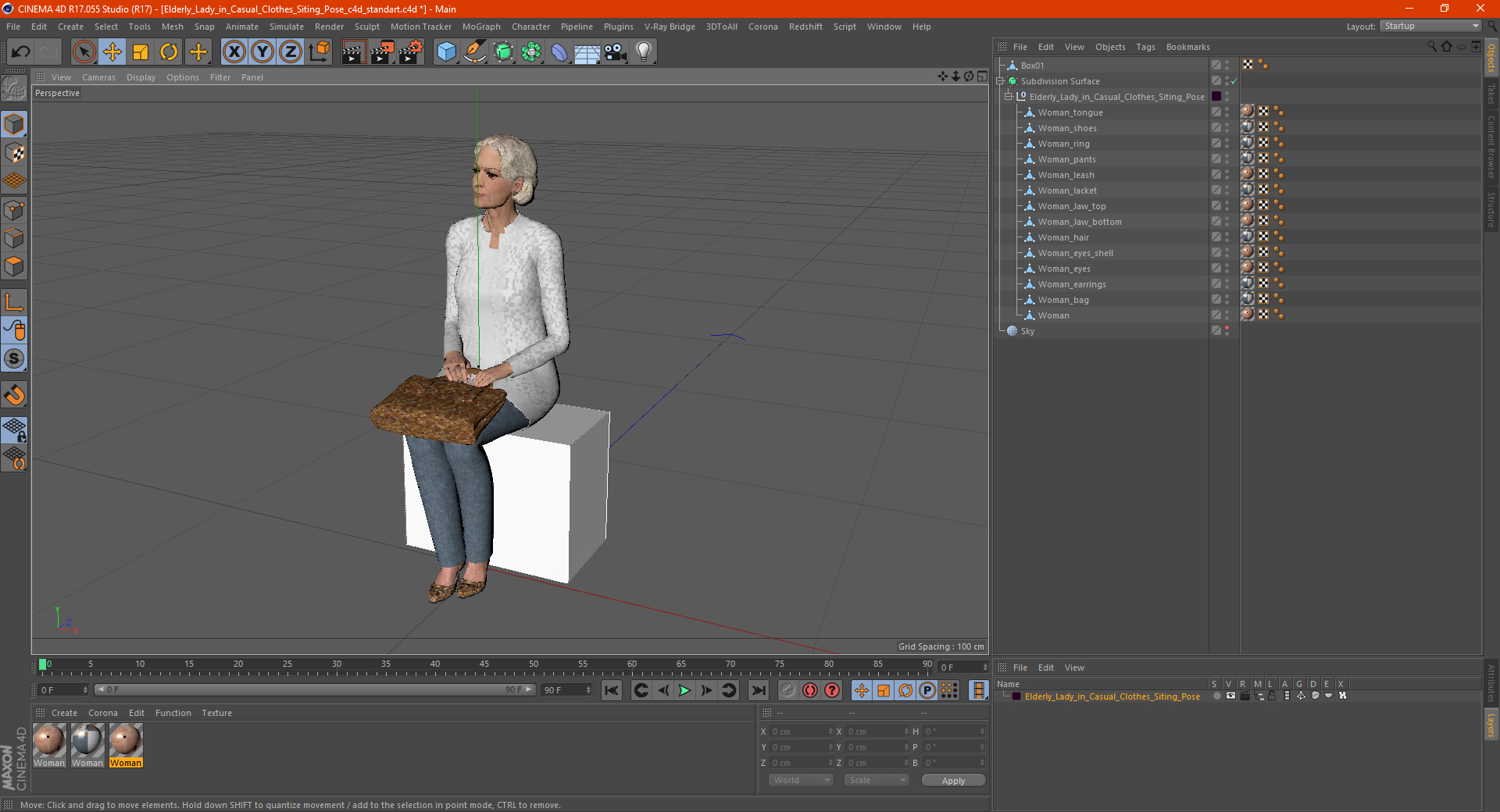Click the Make Editable icon
This screenshot has width=1500, height=812.
click(14, 88)
